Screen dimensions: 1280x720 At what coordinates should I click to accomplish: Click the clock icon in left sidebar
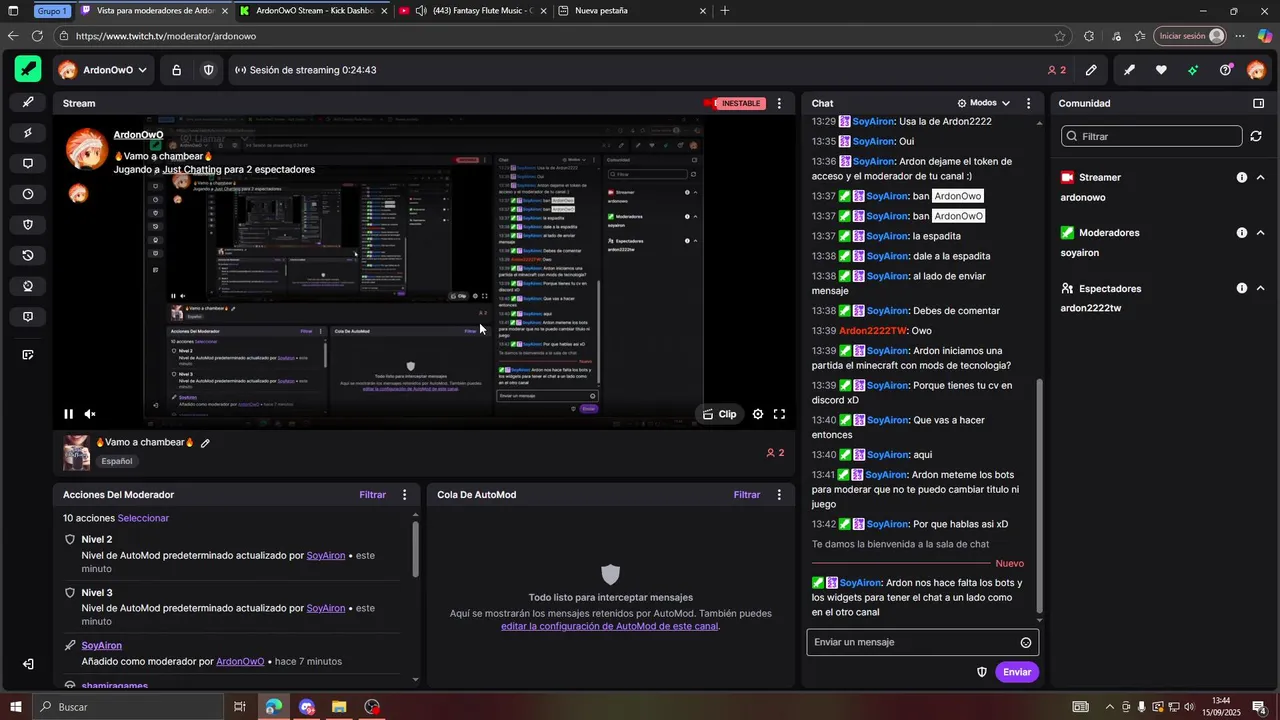[x=28, y=194]
